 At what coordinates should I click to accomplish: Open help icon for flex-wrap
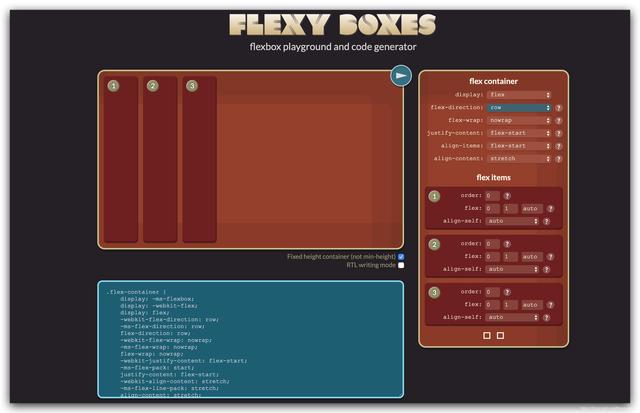[559, 120]
